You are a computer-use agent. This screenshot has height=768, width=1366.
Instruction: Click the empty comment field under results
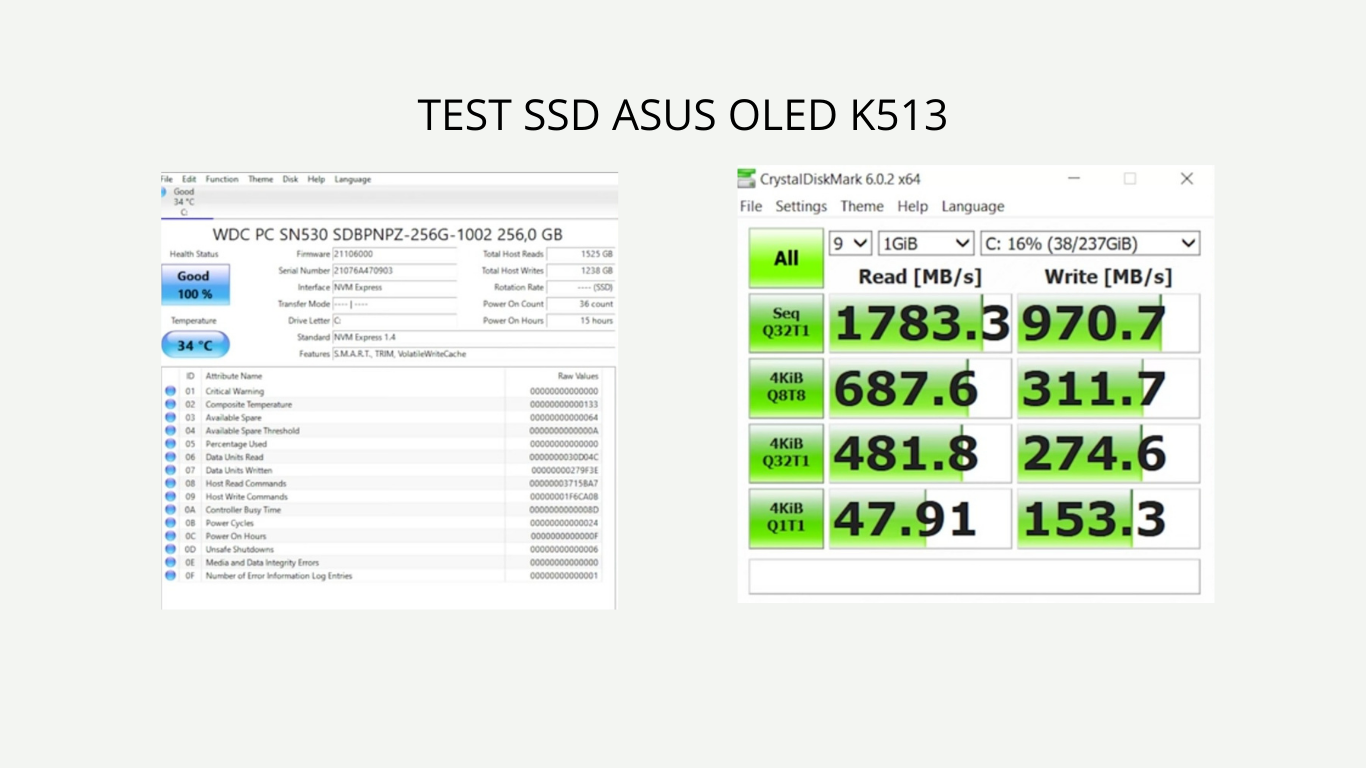click(x=974, y=577)
